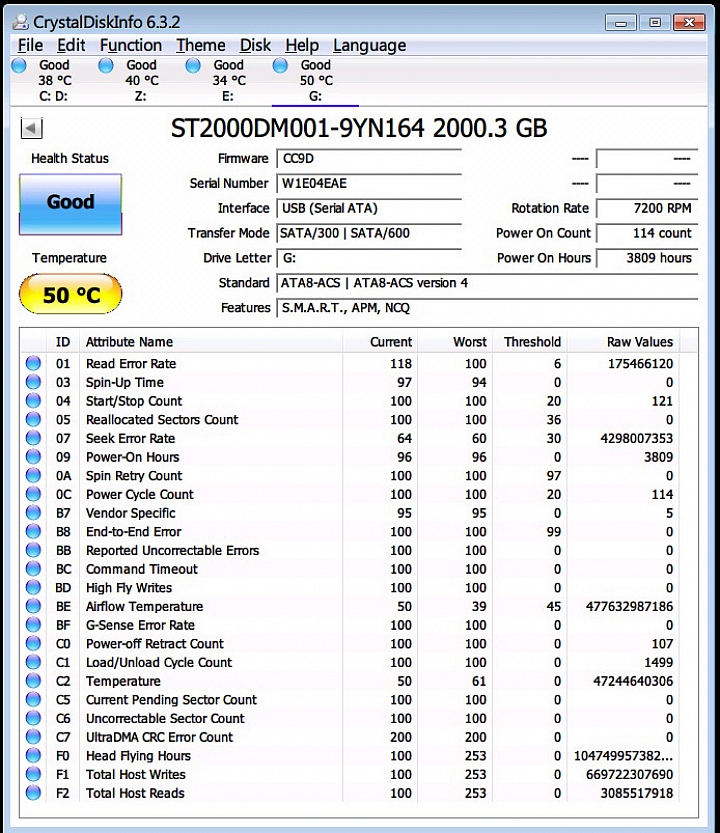The width and height of the screenshot is (720, 833).
Task: Go to the previous disk with the arrow
Action: point(31,128)
